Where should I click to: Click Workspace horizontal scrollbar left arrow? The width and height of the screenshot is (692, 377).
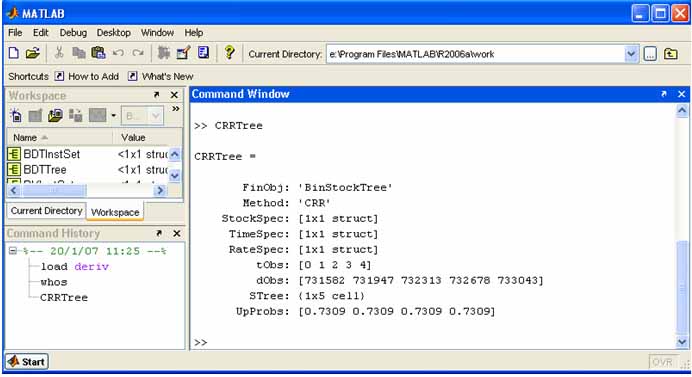(x=13, y=190)
